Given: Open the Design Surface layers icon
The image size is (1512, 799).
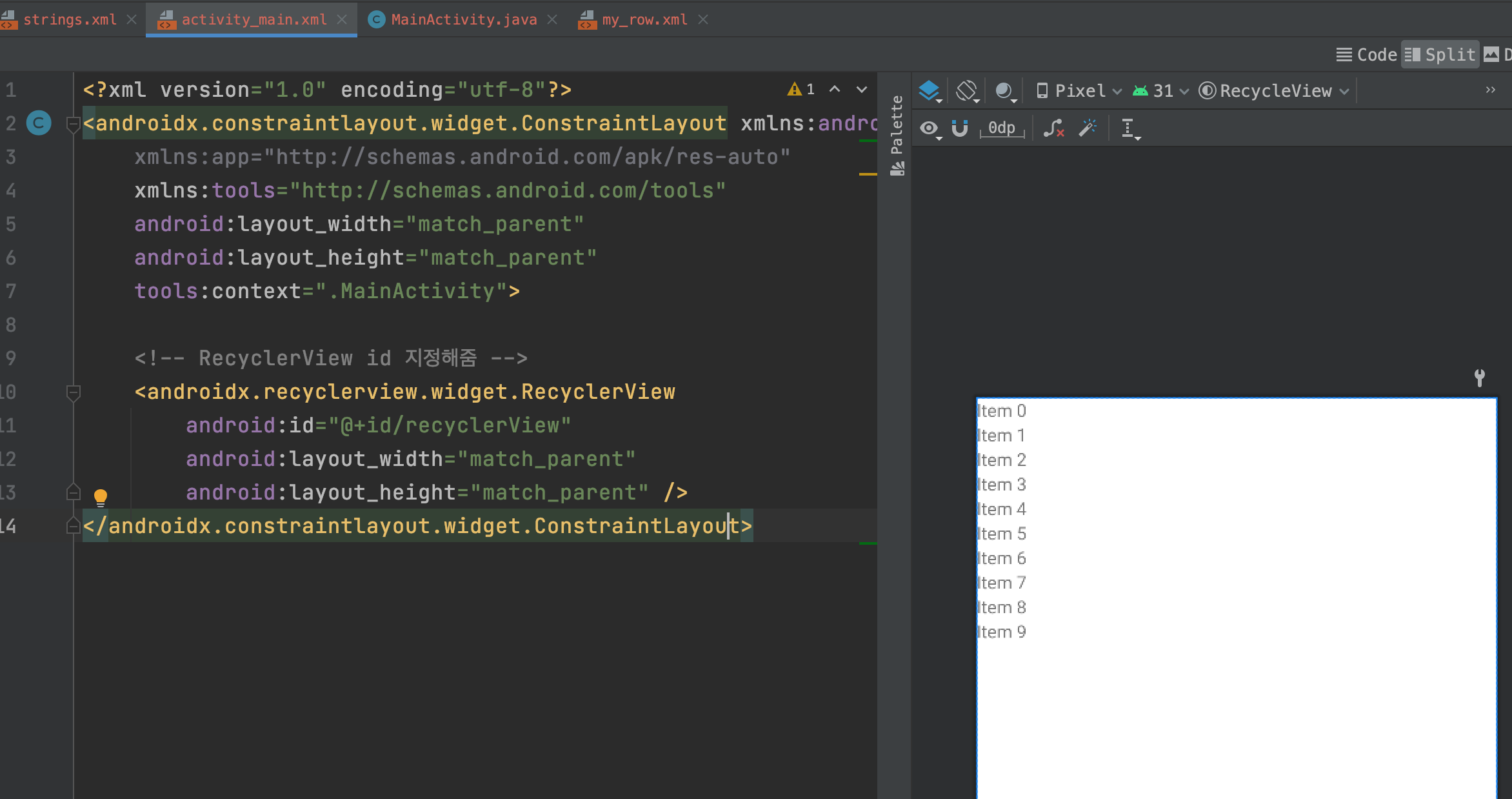Looking at the screenshot, I should tap(929, 90).
